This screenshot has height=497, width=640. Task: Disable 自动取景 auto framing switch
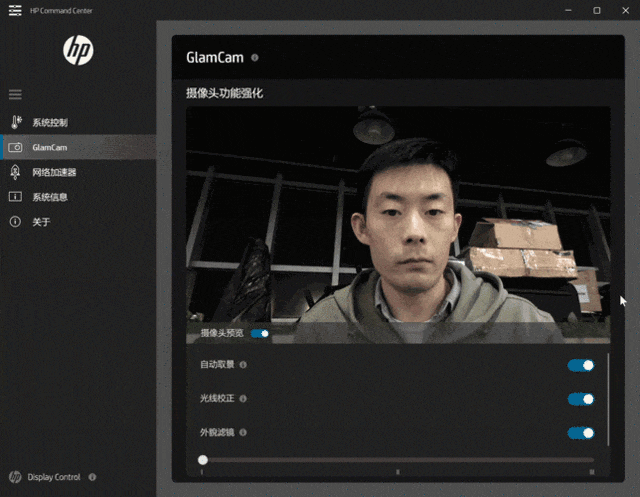581,365
